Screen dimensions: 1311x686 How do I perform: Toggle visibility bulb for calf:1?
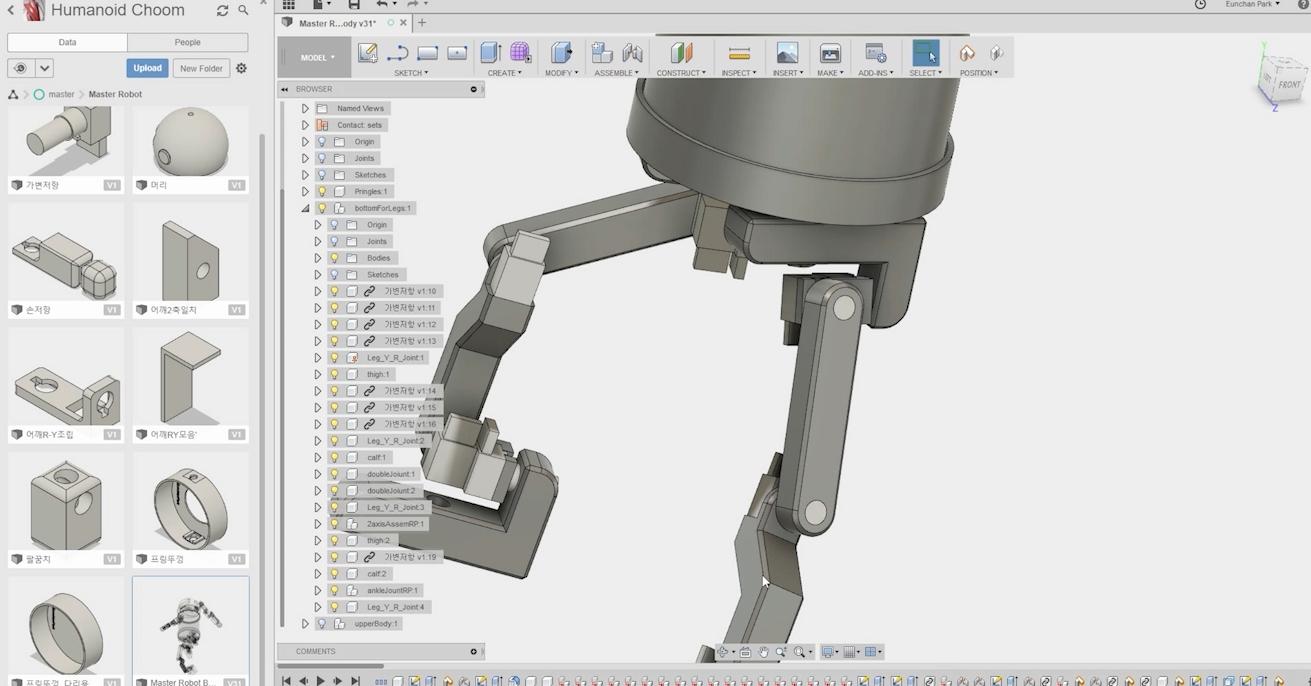coord(335,457)
